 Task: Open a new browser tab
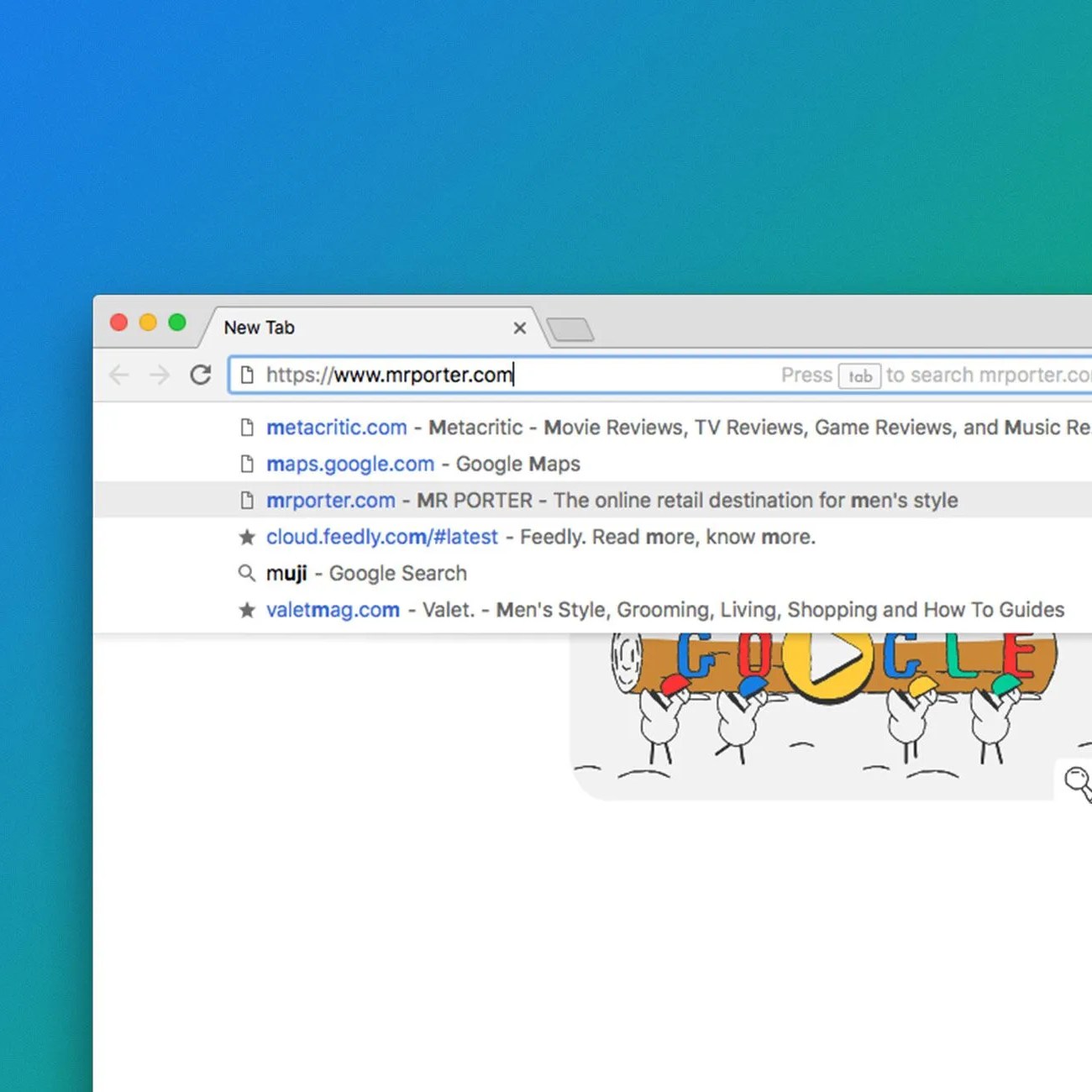(x=571, y=330)
